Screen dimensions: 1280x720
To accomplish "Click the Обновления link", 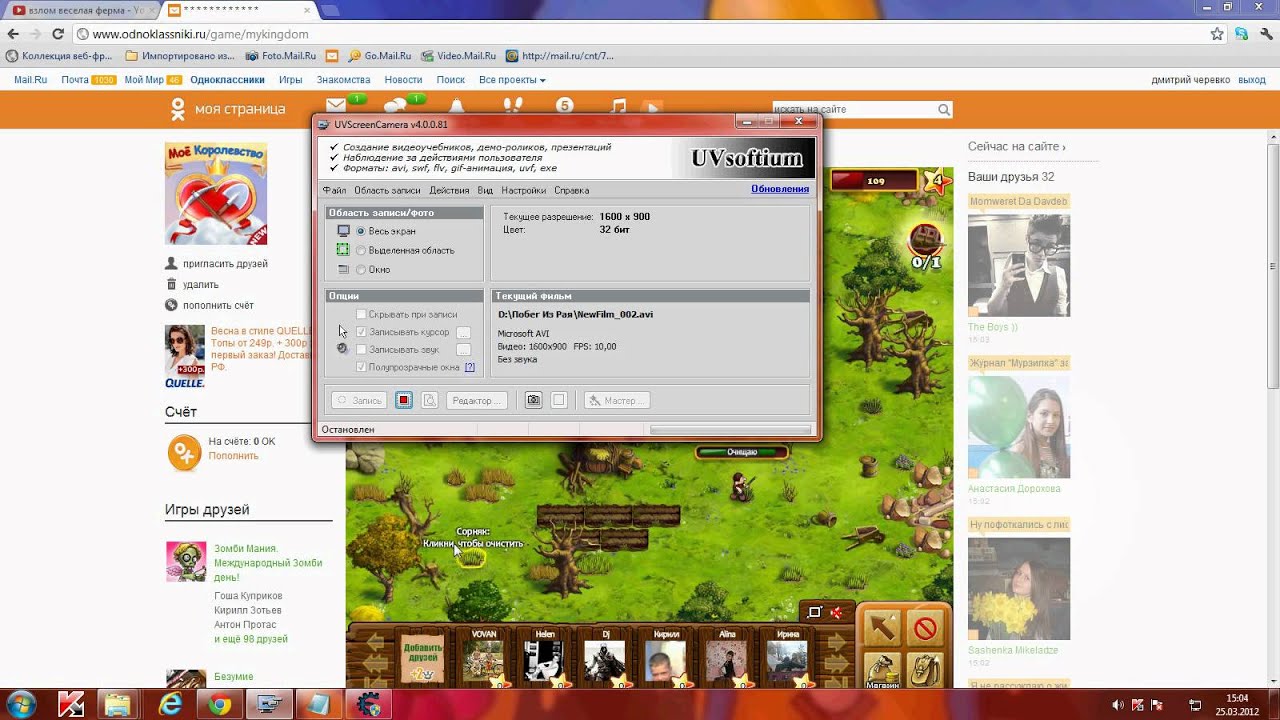I will [x=780, y=189].
